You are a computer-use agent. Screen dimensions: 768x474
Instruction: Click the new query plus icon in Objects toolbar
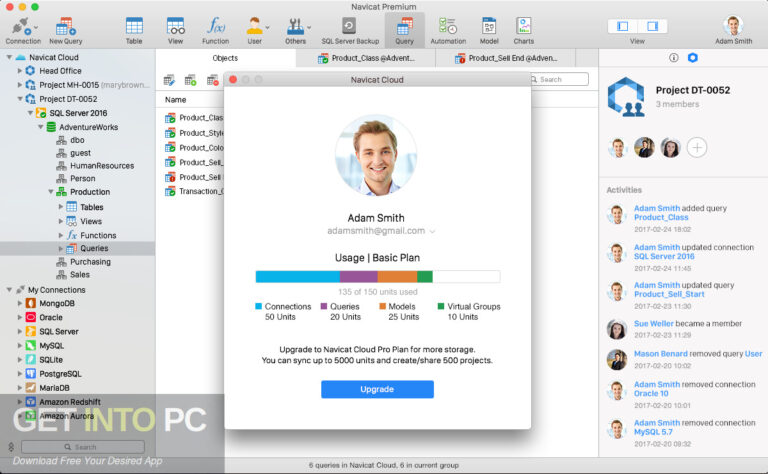[190, 80]
